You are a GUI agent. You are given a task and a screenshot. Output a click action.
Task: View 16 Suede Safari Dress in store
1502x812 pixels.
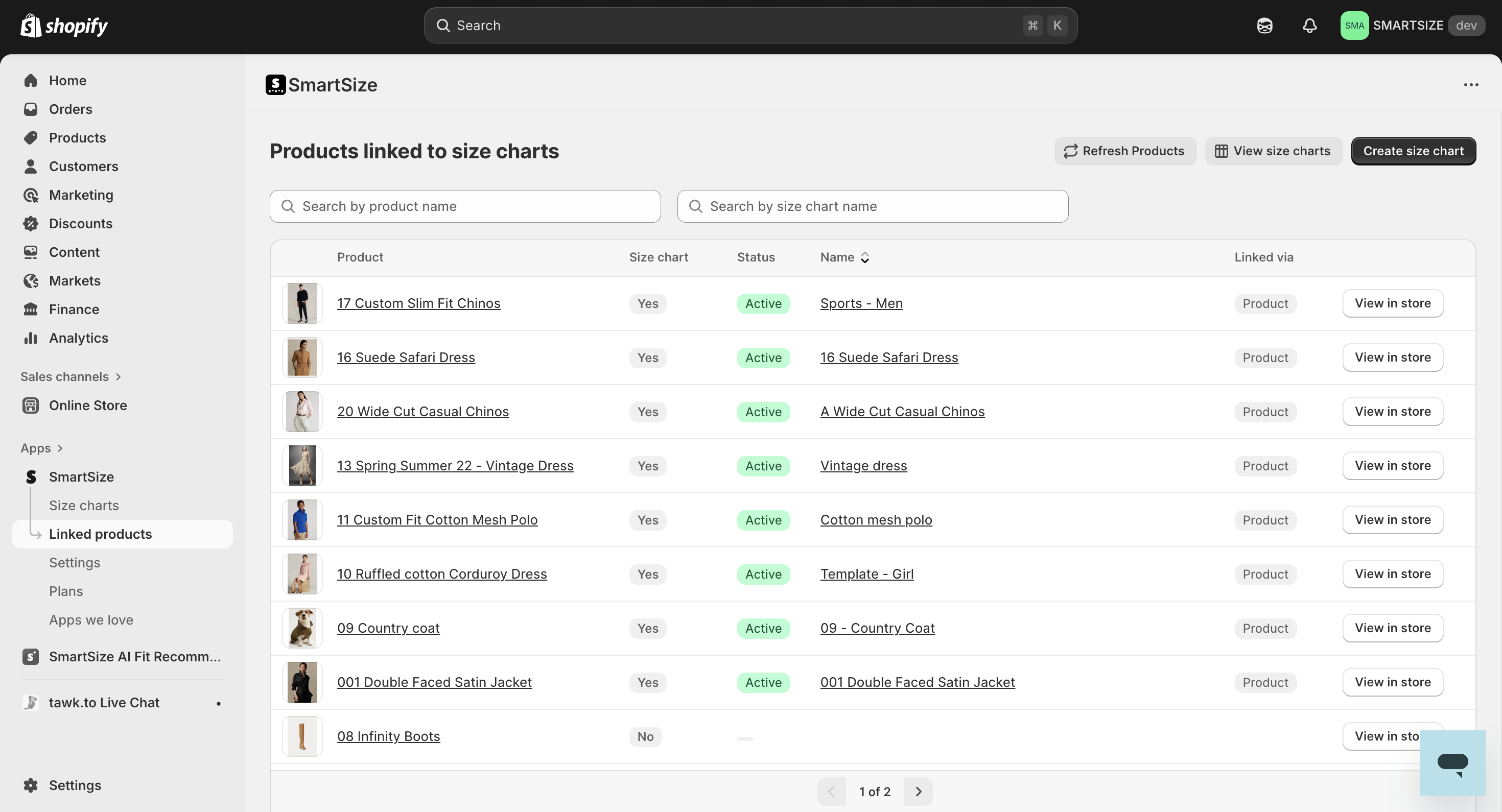coord(1392,357)
